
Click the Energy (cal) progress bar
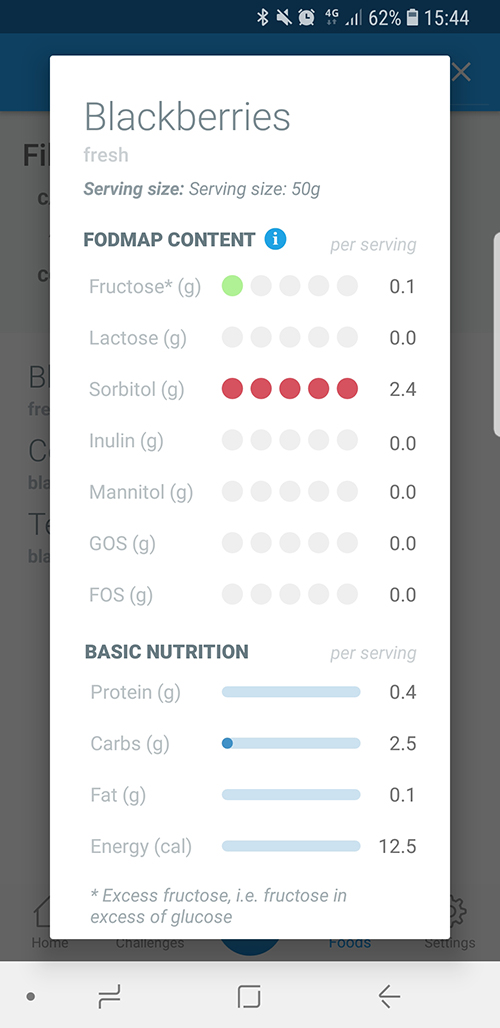click(x=291, y=846)
